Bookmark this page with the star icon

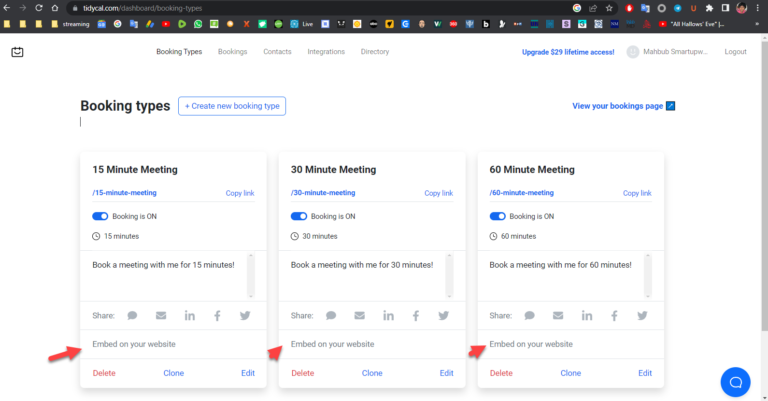(609, 8)
